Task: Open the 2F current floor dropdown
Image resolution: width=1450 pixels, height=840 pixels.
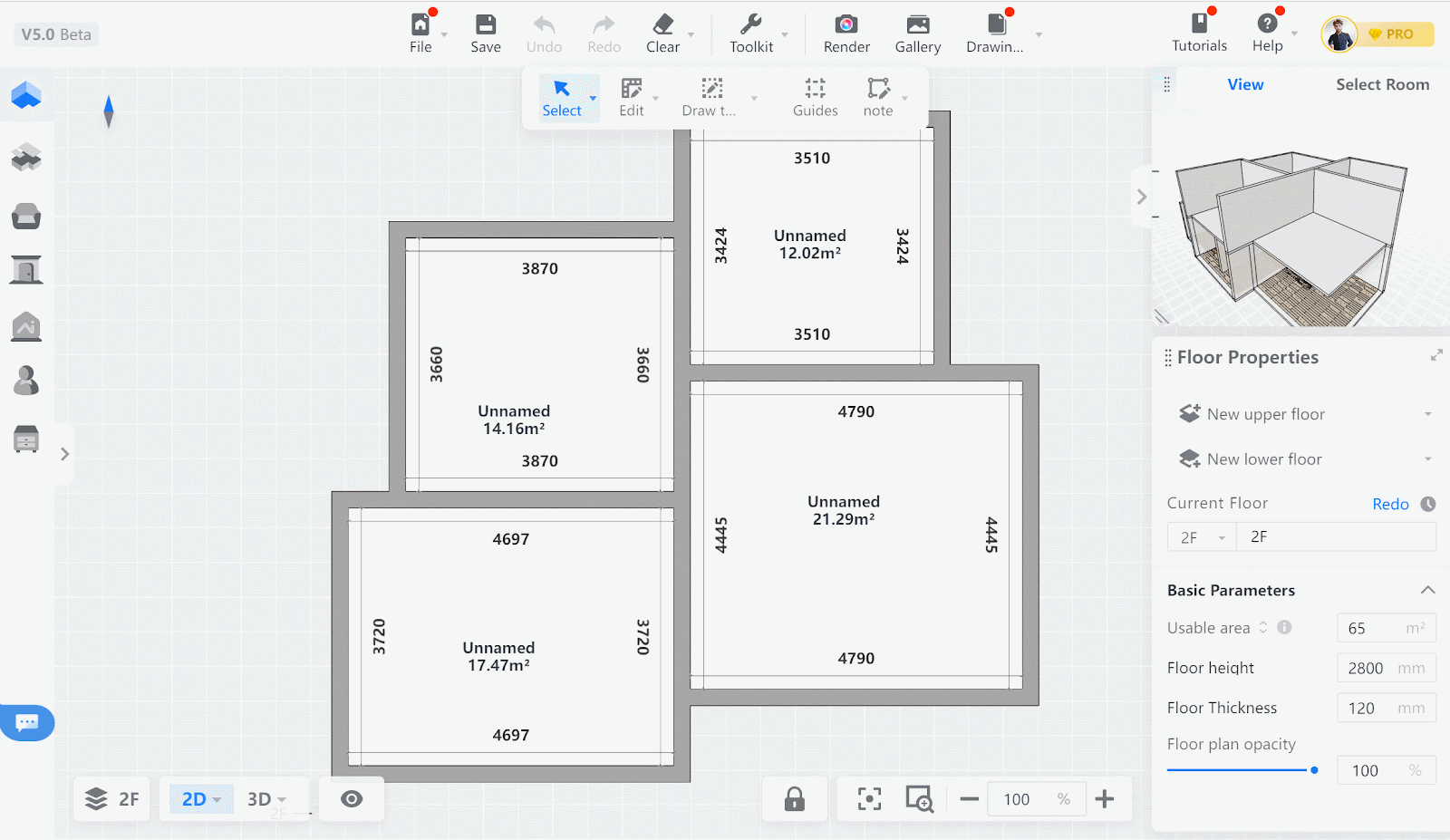Action: coord(1201,537)
